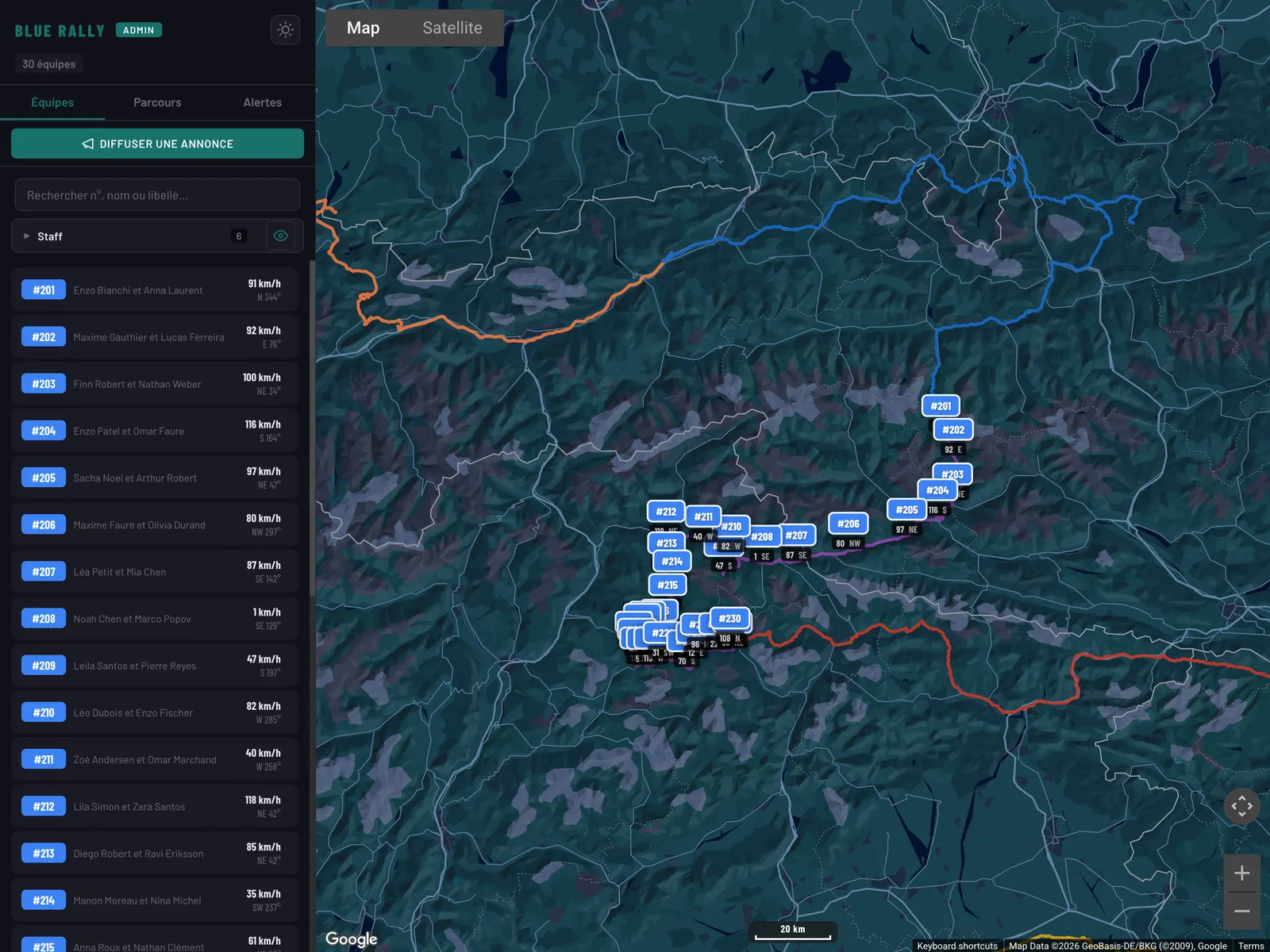Open team #206 Maxime Faure et Olivia Durand

click(155, 525)
